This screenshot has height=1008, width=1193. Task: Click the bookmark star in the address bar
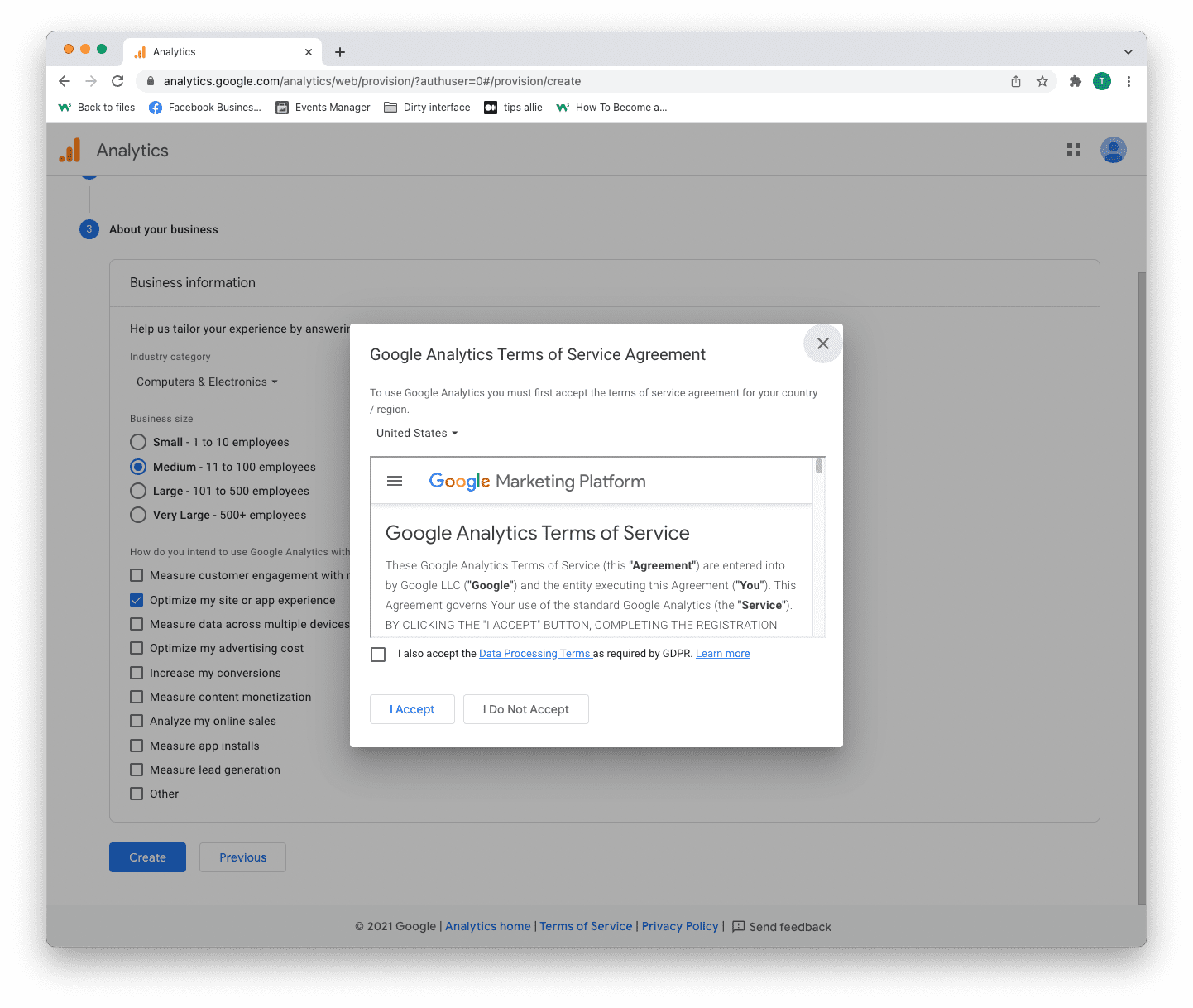click(x=1042, y=81)
